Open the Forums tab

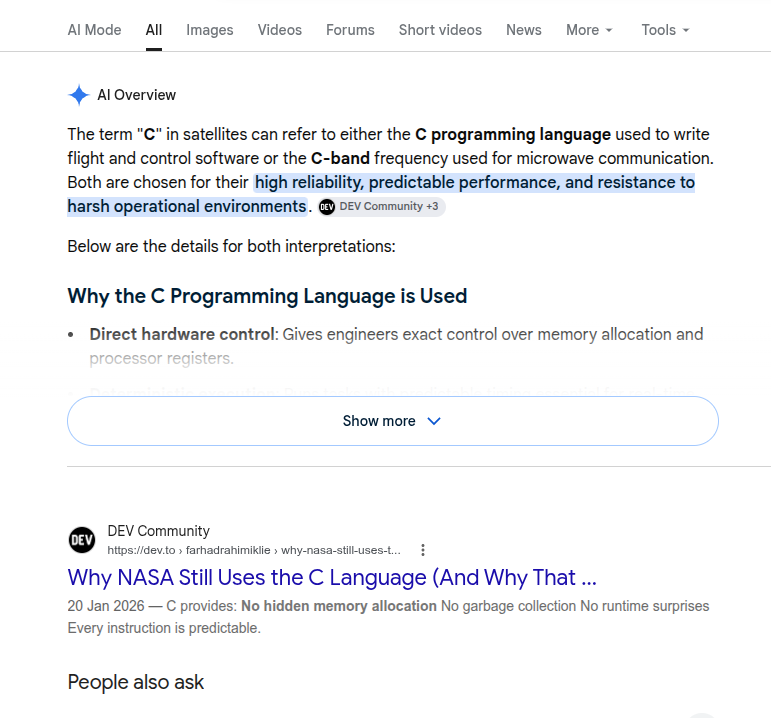point(350,30)
